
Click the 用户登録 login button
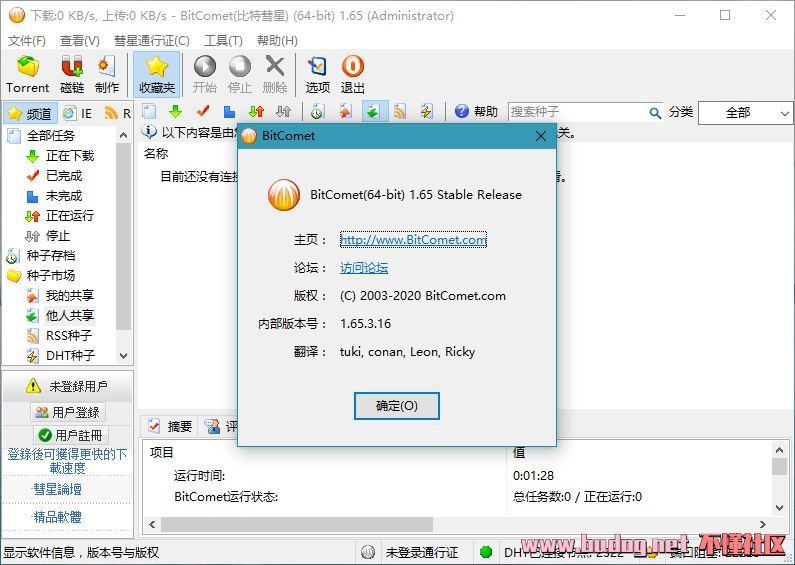(x=68, y=412)
